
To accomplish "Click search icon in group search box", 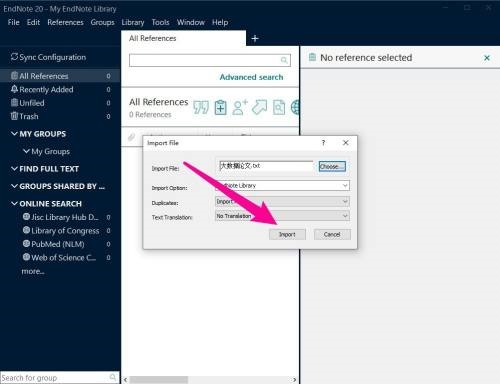I will tap(113, 377).
